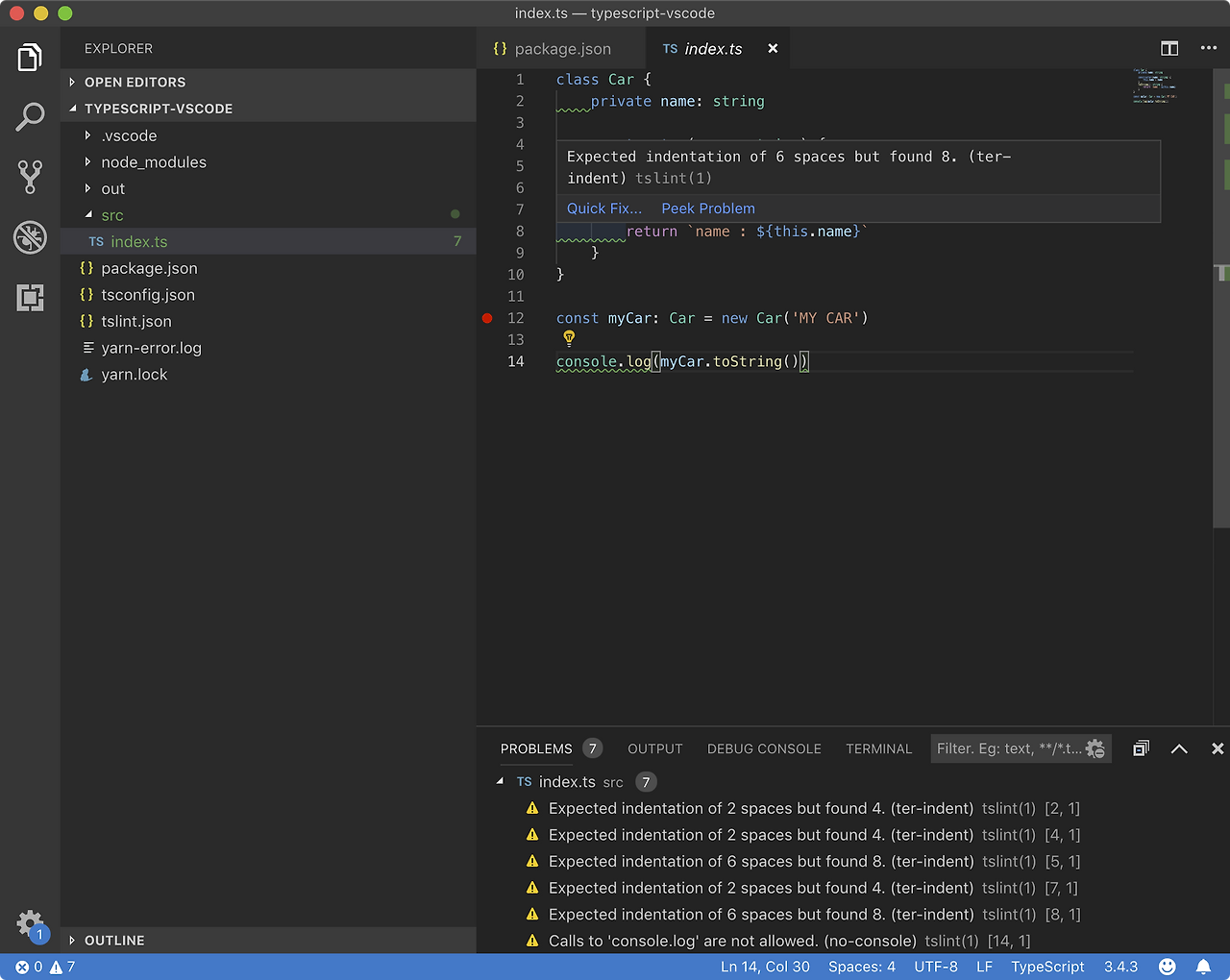Click Ln 14, Col 30 in status bar
This screenshot has height=980, width=1230.
pos(765,967)
